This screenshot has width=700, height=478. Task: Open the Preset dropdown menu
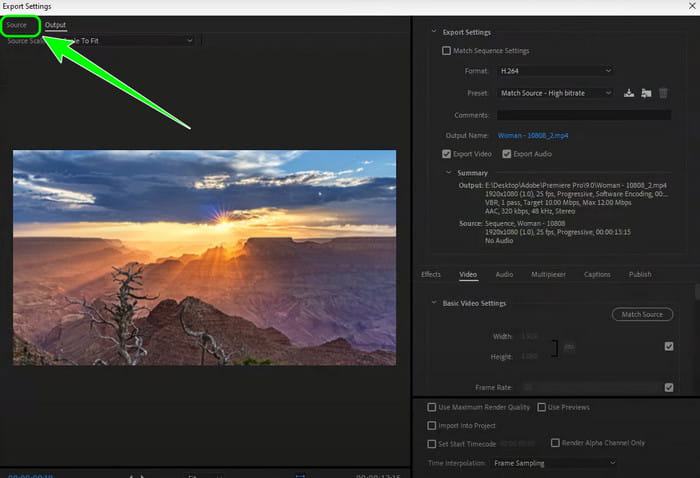click(x=554, y=93)
